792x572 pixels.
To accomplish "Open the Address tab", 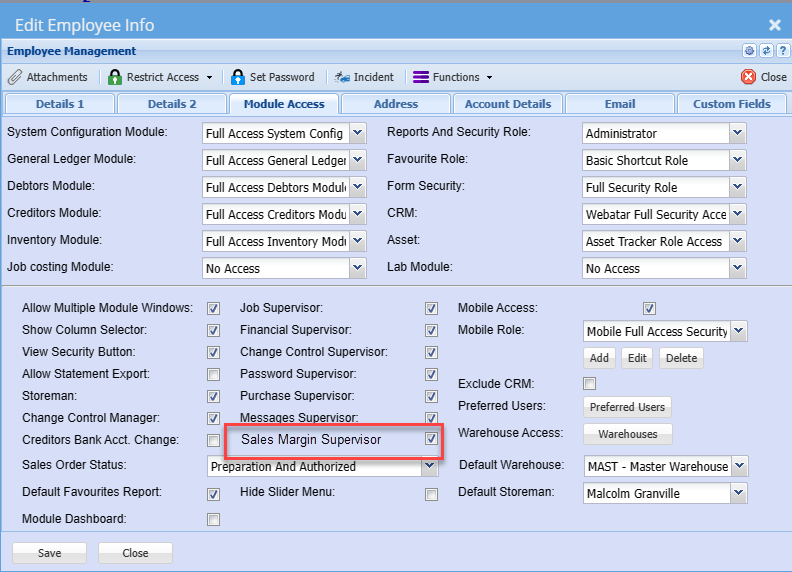I will 396,104.
